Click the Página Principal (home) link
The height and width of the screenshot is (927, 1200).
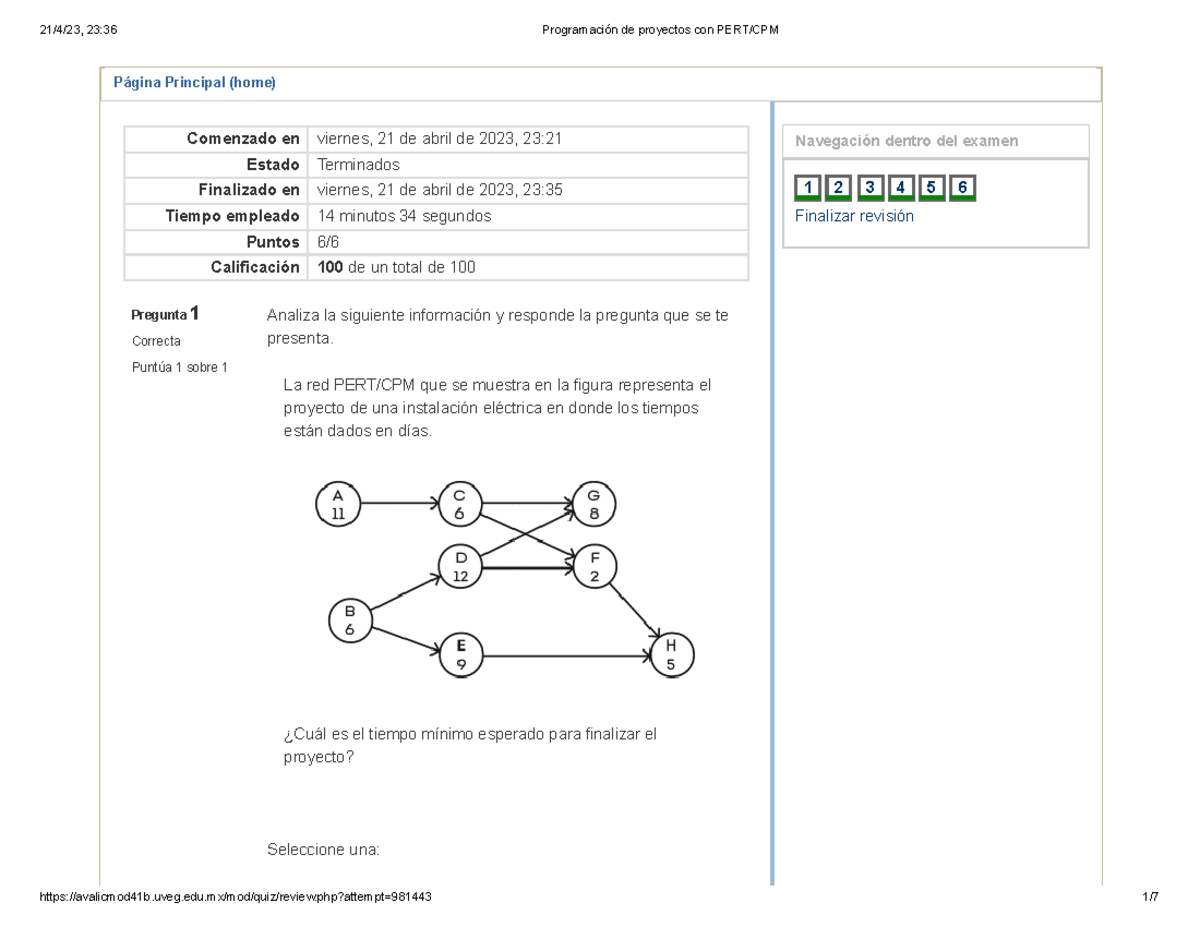pos(196,82)
